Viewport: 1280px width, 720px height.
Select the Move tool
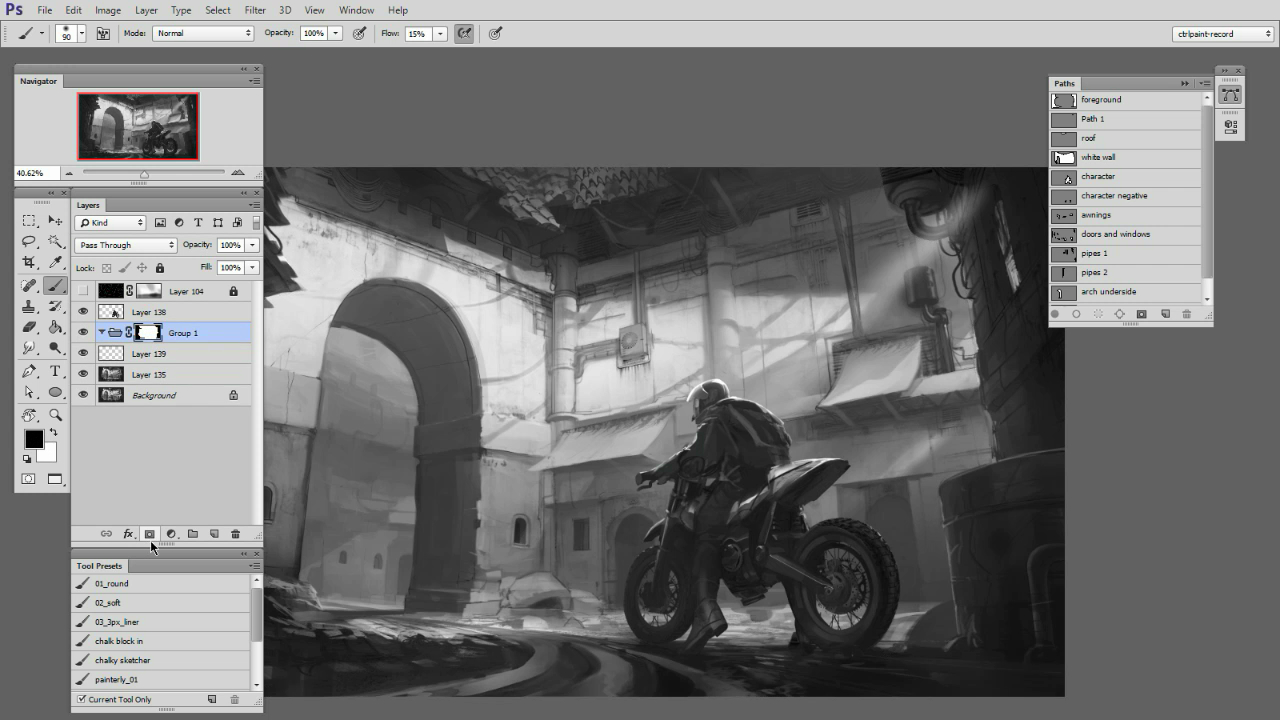56,221
